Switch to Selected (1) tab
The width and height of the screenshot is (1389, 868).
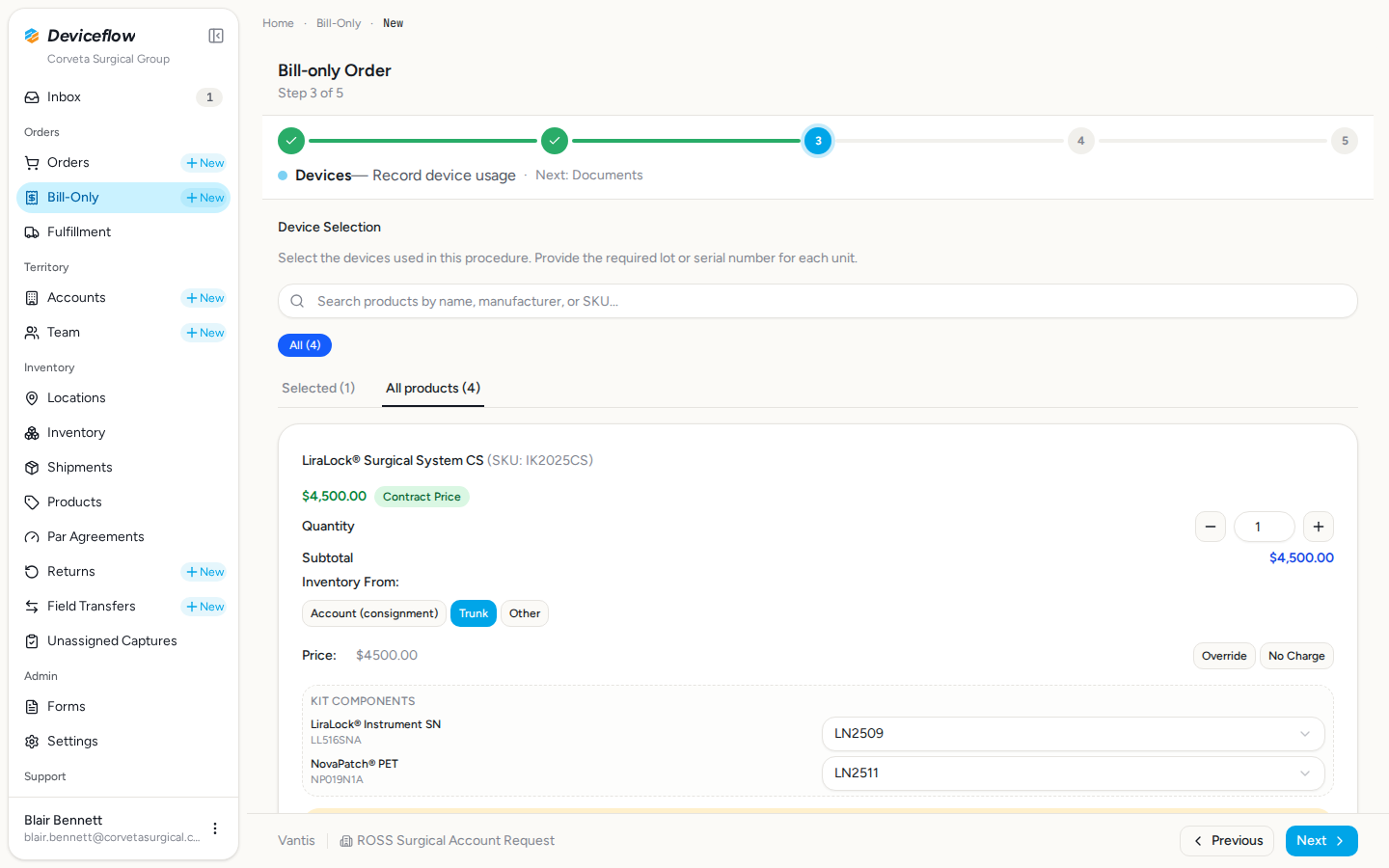point(318,388)
